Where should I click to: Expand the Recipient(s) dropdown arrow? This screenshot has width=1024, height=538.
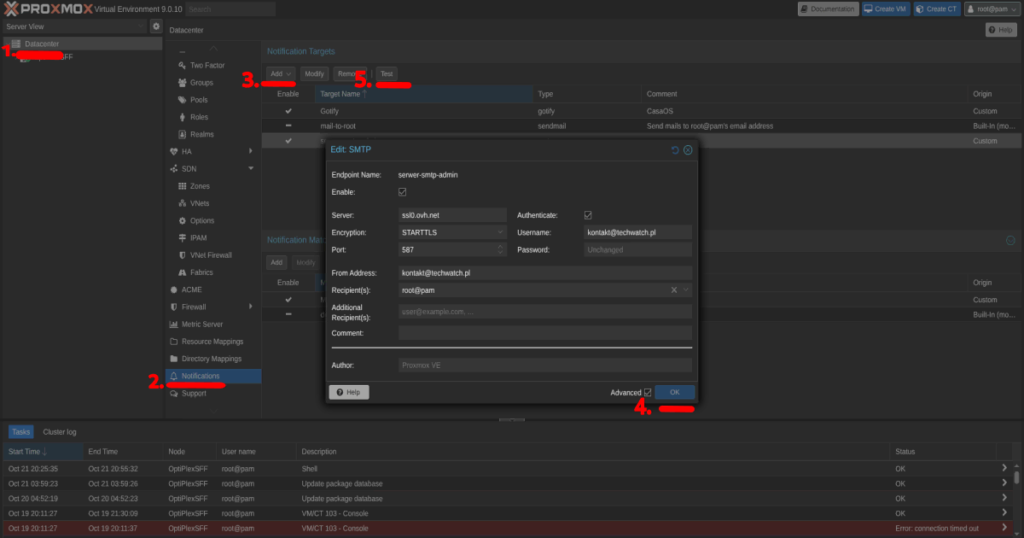click(686, 290)
